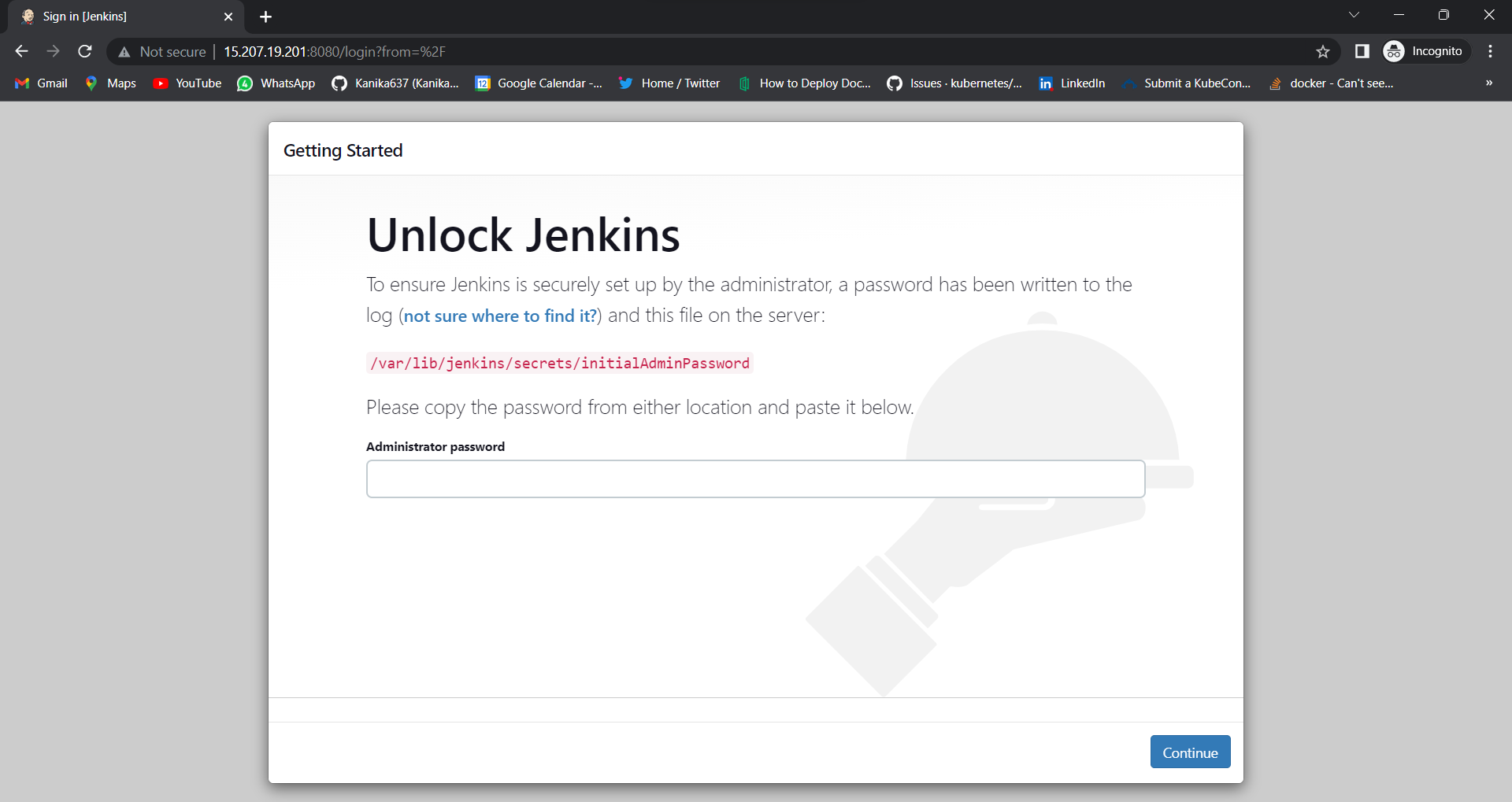Open the 'not sure where to find it?' link

500,316
